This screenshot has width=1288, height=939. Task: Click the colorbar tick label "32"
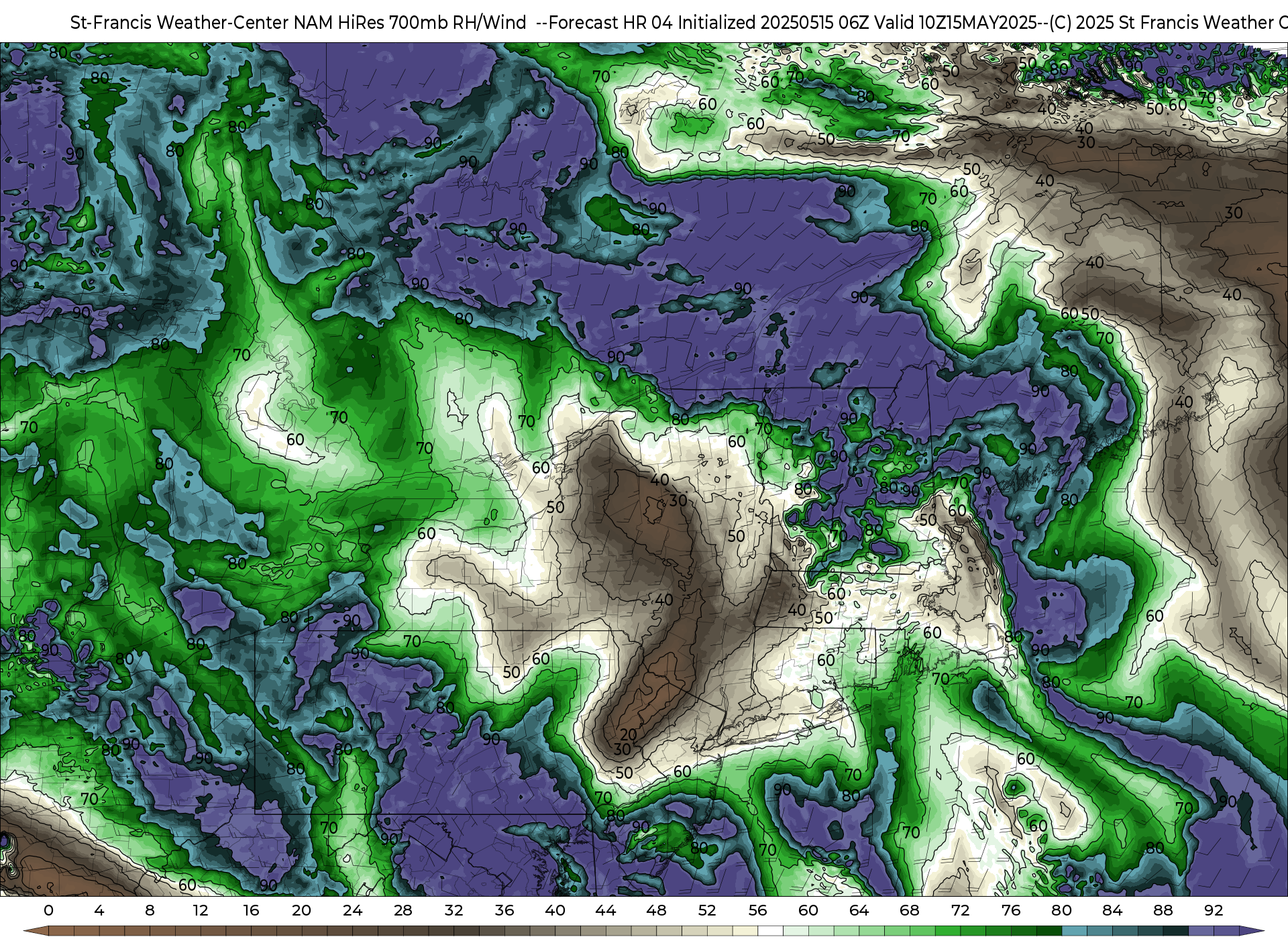(453, 910)
